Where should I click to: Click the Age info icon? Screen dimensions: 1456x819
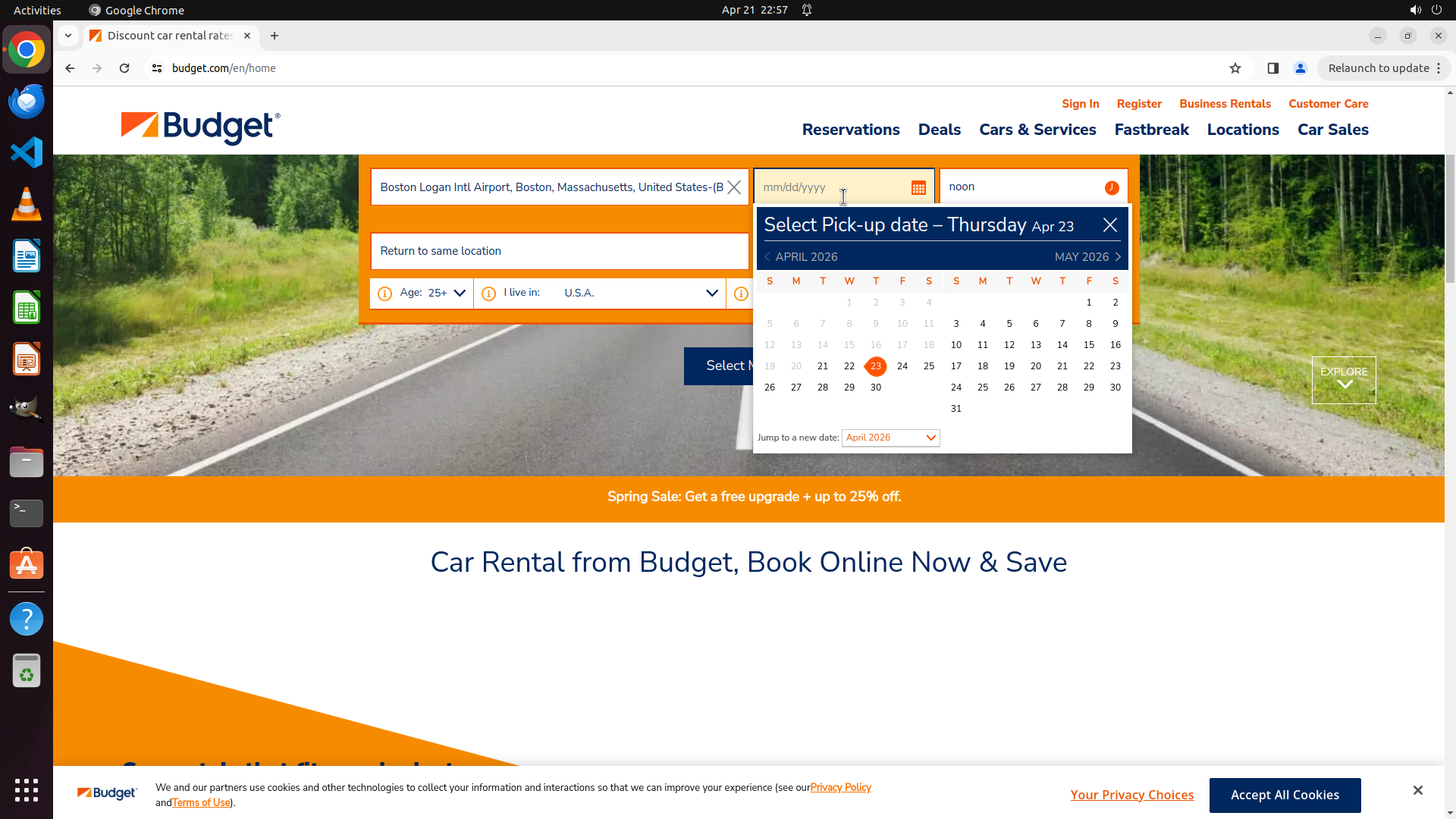point(384,293)
